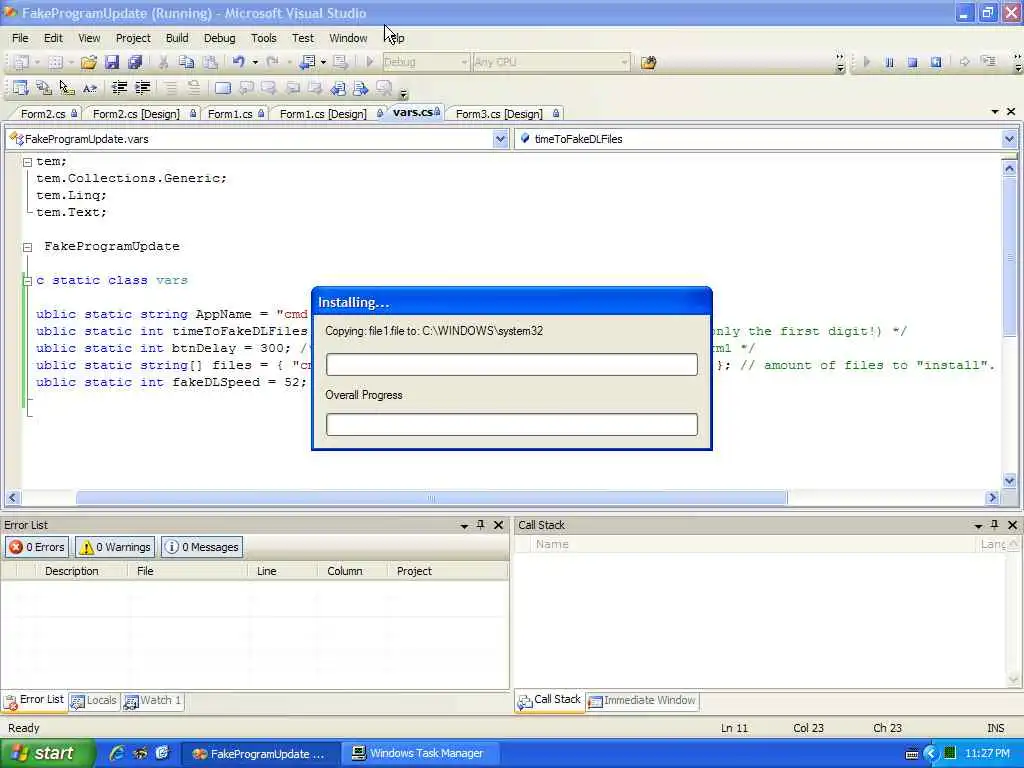Image resolution: width=1024 pixels, height=768 pixels.
Task: Click the Previous Bookmark in Folder icon
Action: 338,88
